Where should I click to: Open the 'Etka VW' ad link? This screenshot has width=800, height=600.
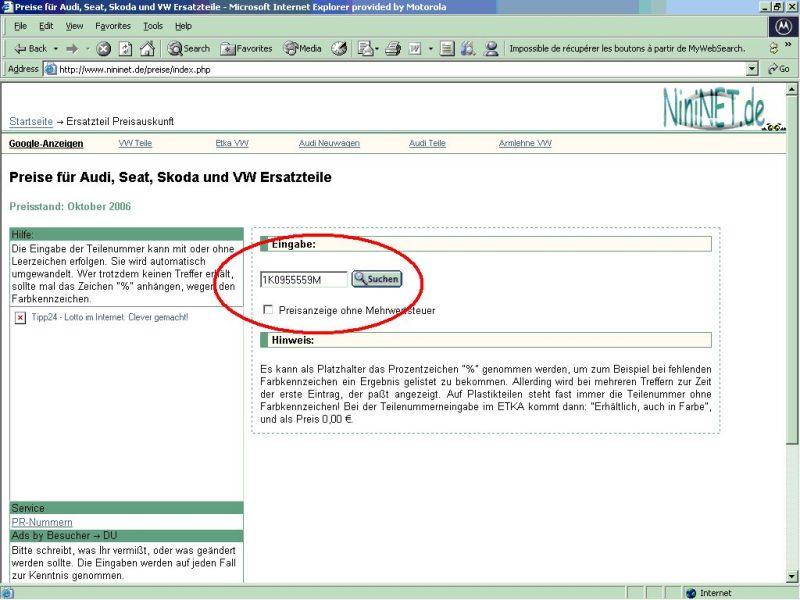tap(232, 143)
